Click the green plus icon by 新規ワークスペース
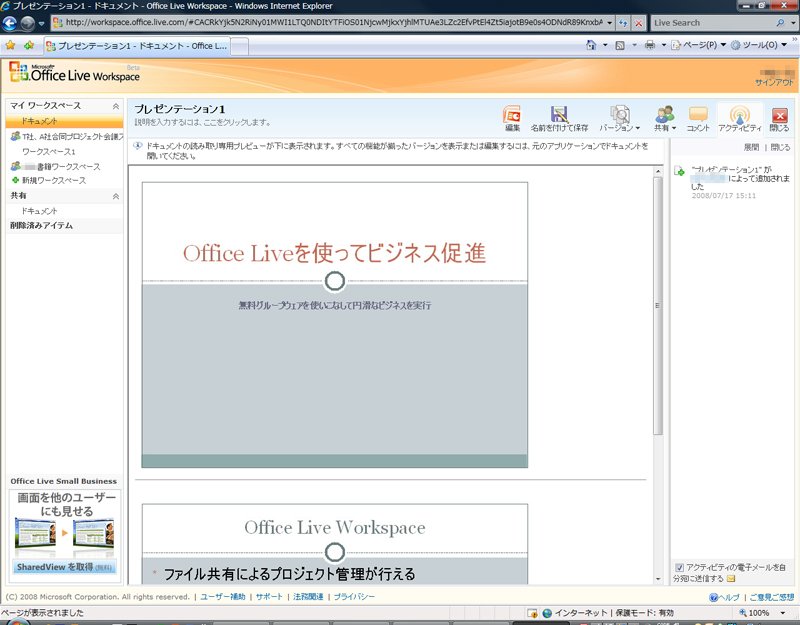Image resolution: width=800 pixels, height=625 pixels. 15,180
